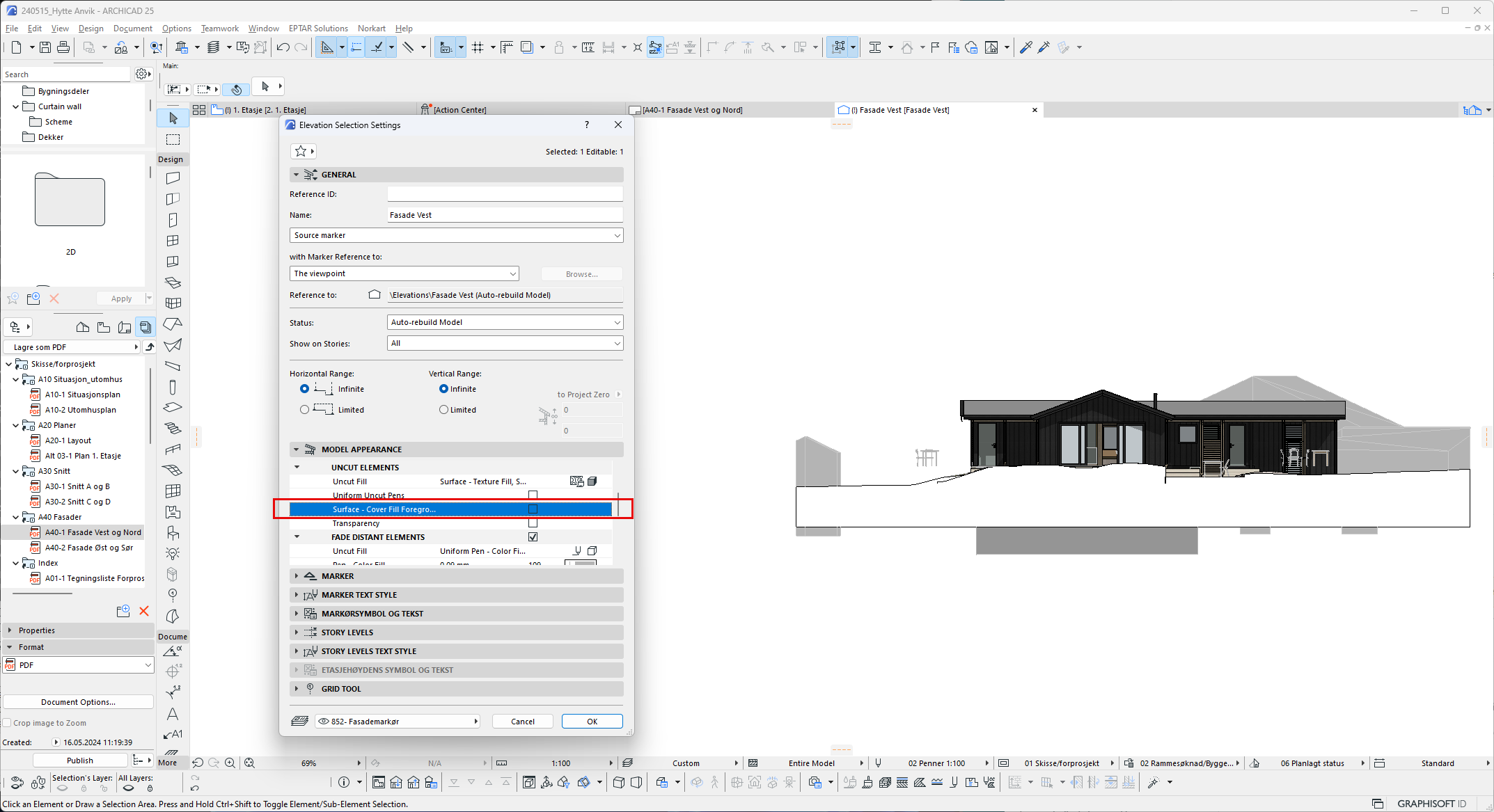Click the Fade pen color swatch

(581, 562)
